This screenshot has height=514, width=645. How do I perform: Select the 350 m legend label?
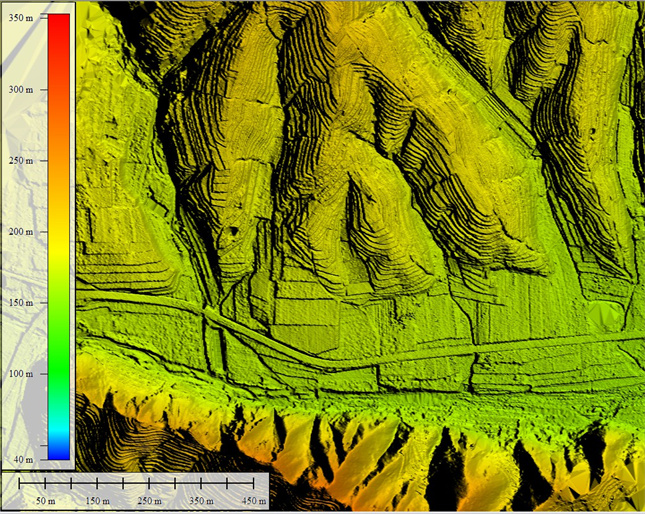pyautogui.click(x=21, y=18)
